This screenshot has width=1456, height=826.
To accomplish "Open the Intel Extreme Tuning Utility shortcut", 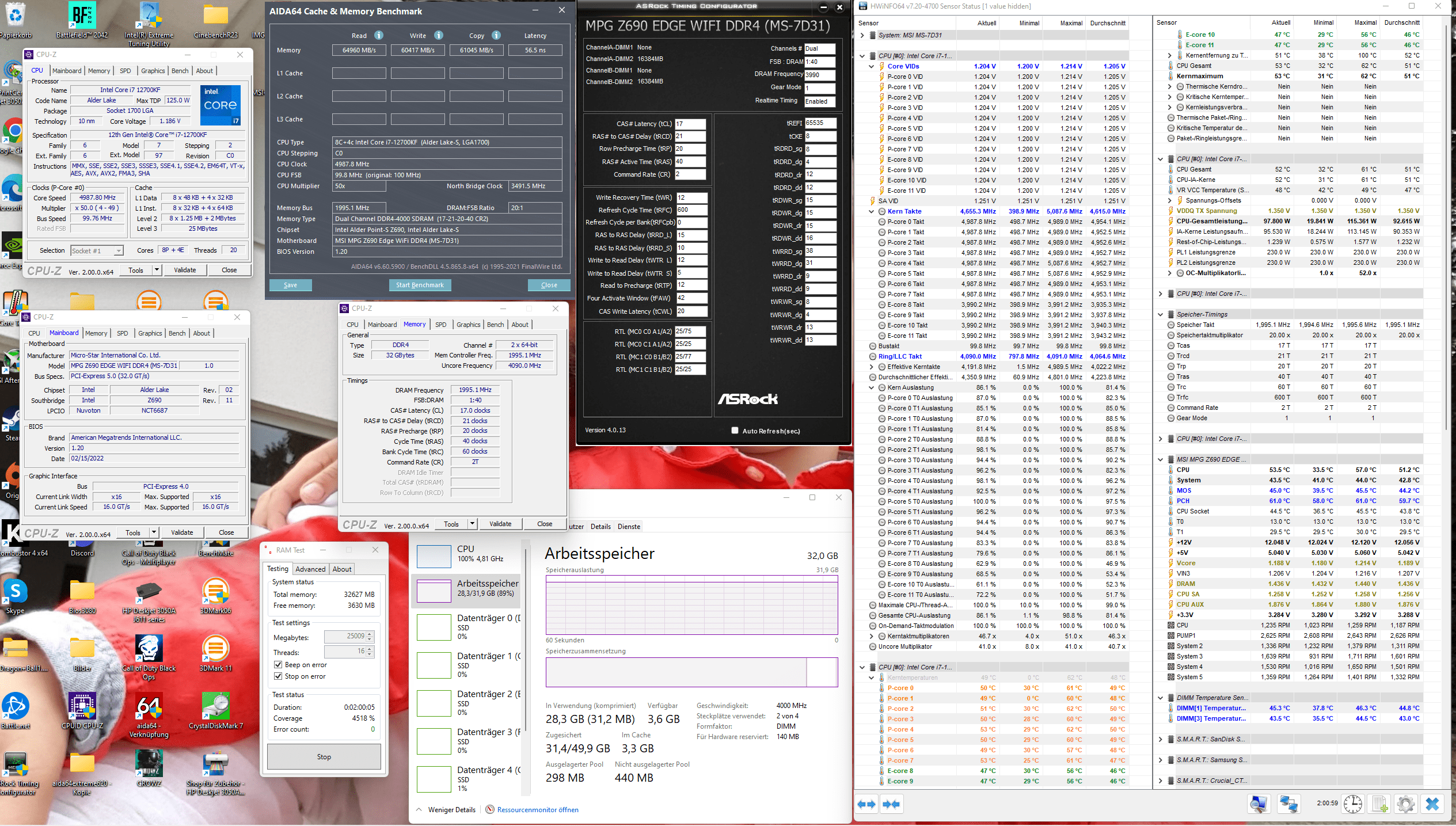I will (x=149, y=25).
